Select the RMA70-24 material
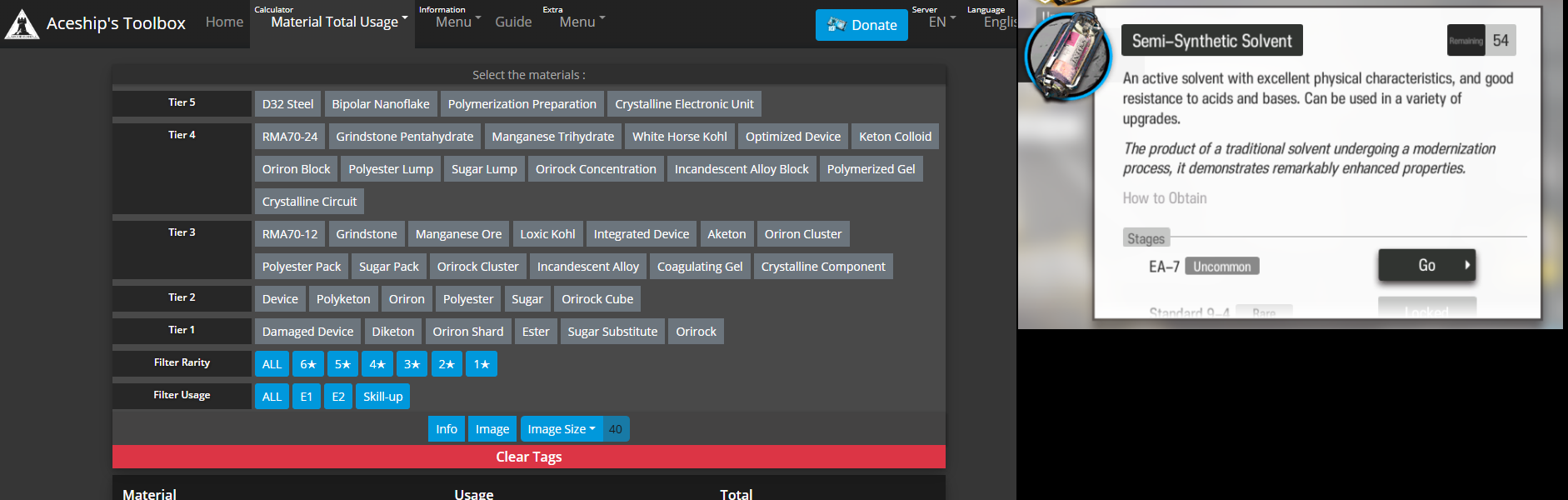 click(x=290, y=137)
